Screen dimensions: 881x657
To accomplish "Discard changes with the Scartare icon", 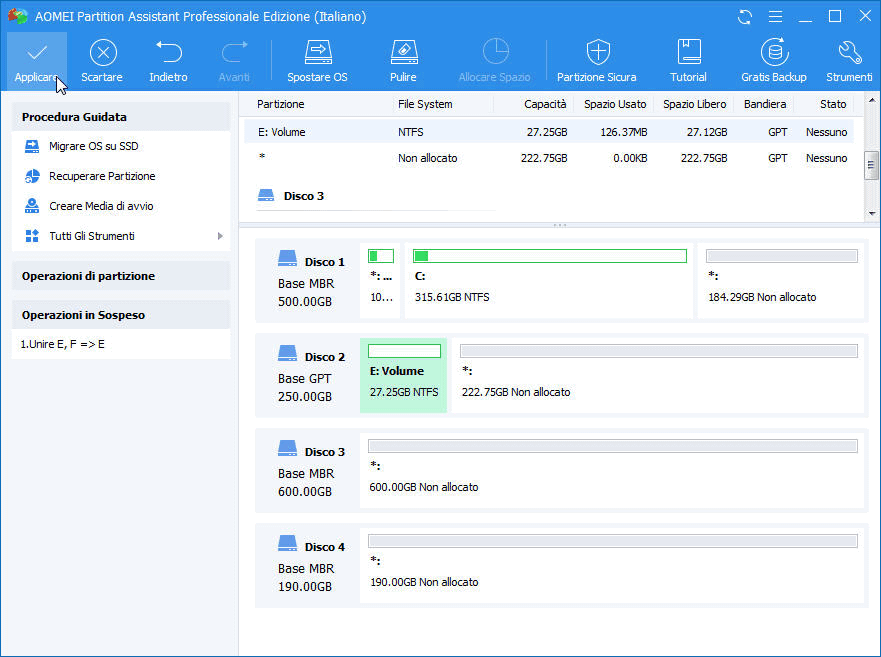I will [x=102, y=54].
